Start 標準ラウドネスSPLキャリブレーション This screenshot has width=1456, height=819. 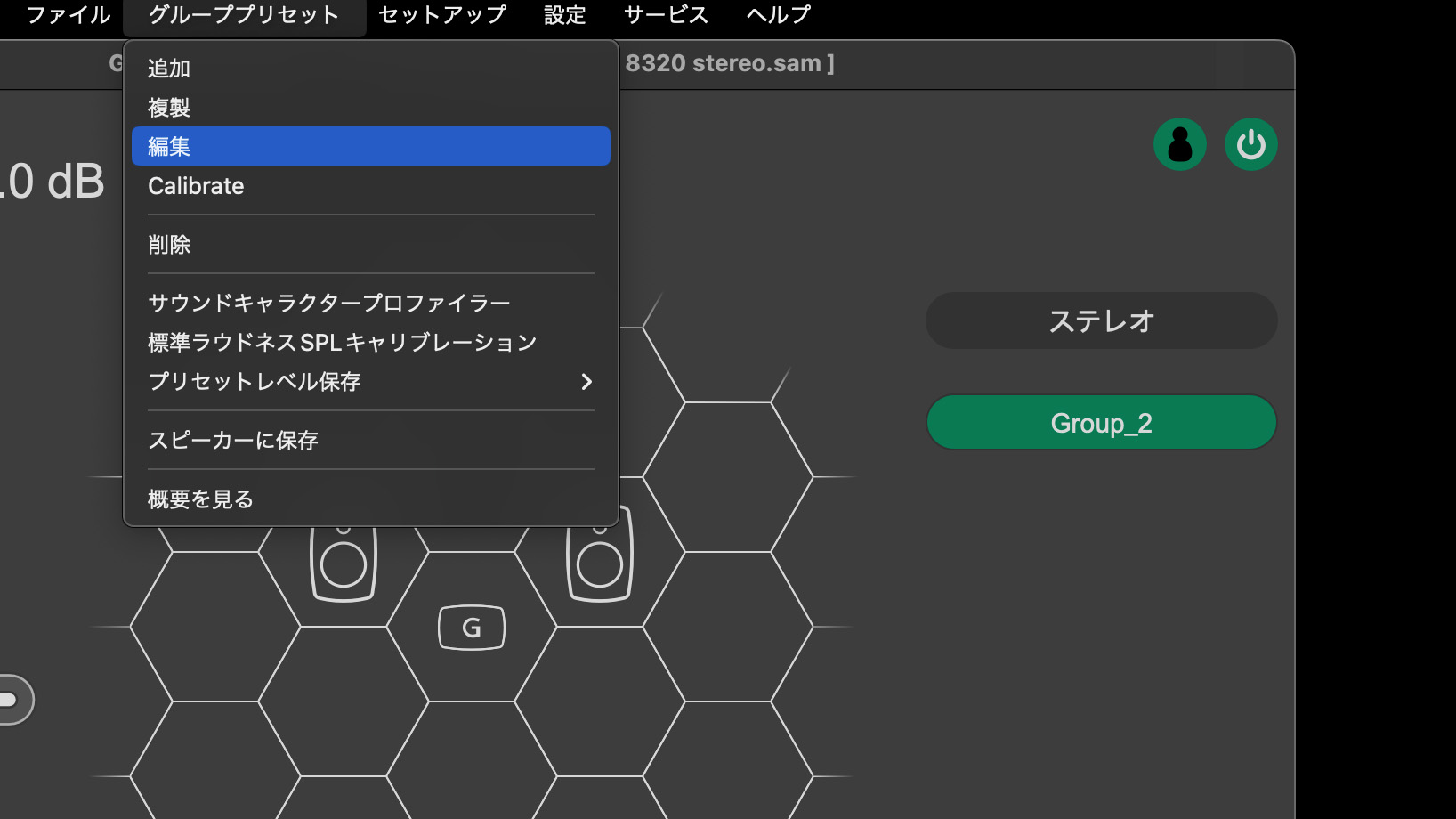(342, 341)
